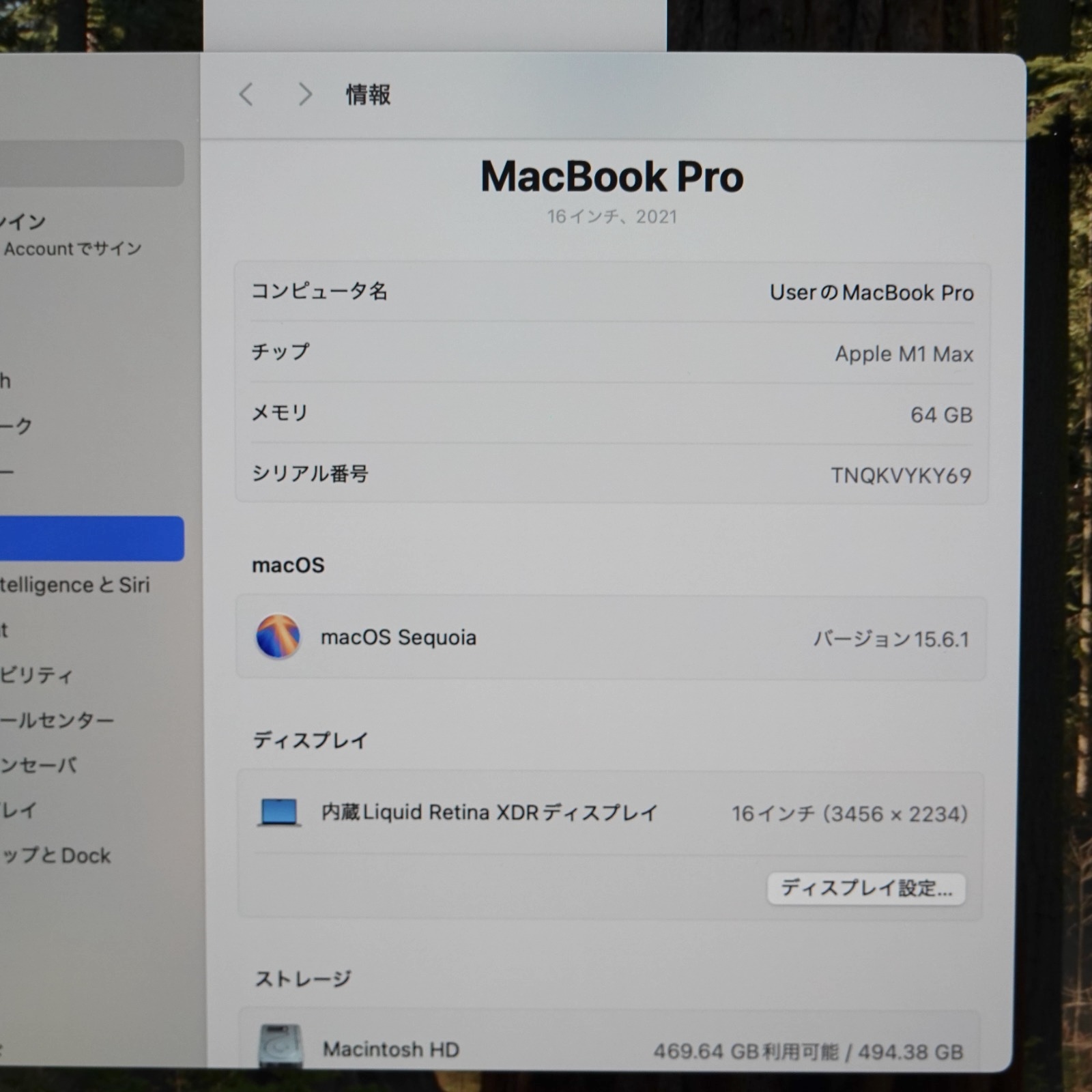Click the macOS Sequoia icon
Screen dimensions: 1092x1092
(278, 636)
